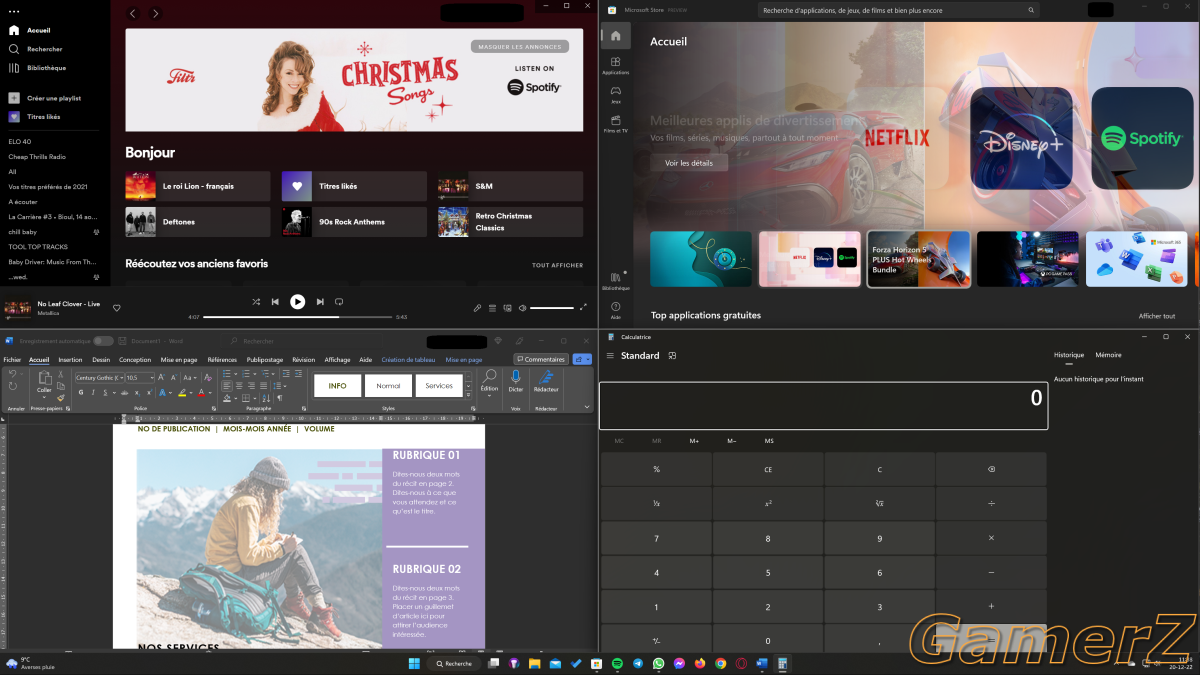Click the Windows Start button
Image resolution: width=1200 pixels, height=675 pixels.
click(414, 663)
